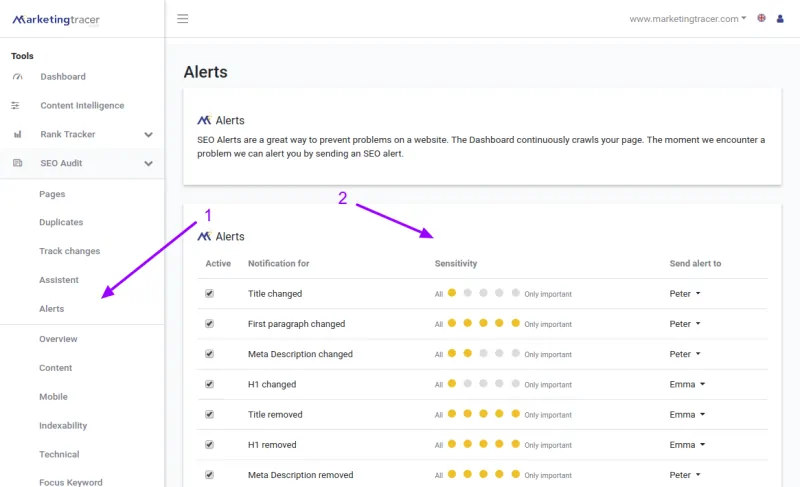Screen dimensions: 800x487
Task: Uncheck the Meta Description removed checkbox
Action: (209, 475)
